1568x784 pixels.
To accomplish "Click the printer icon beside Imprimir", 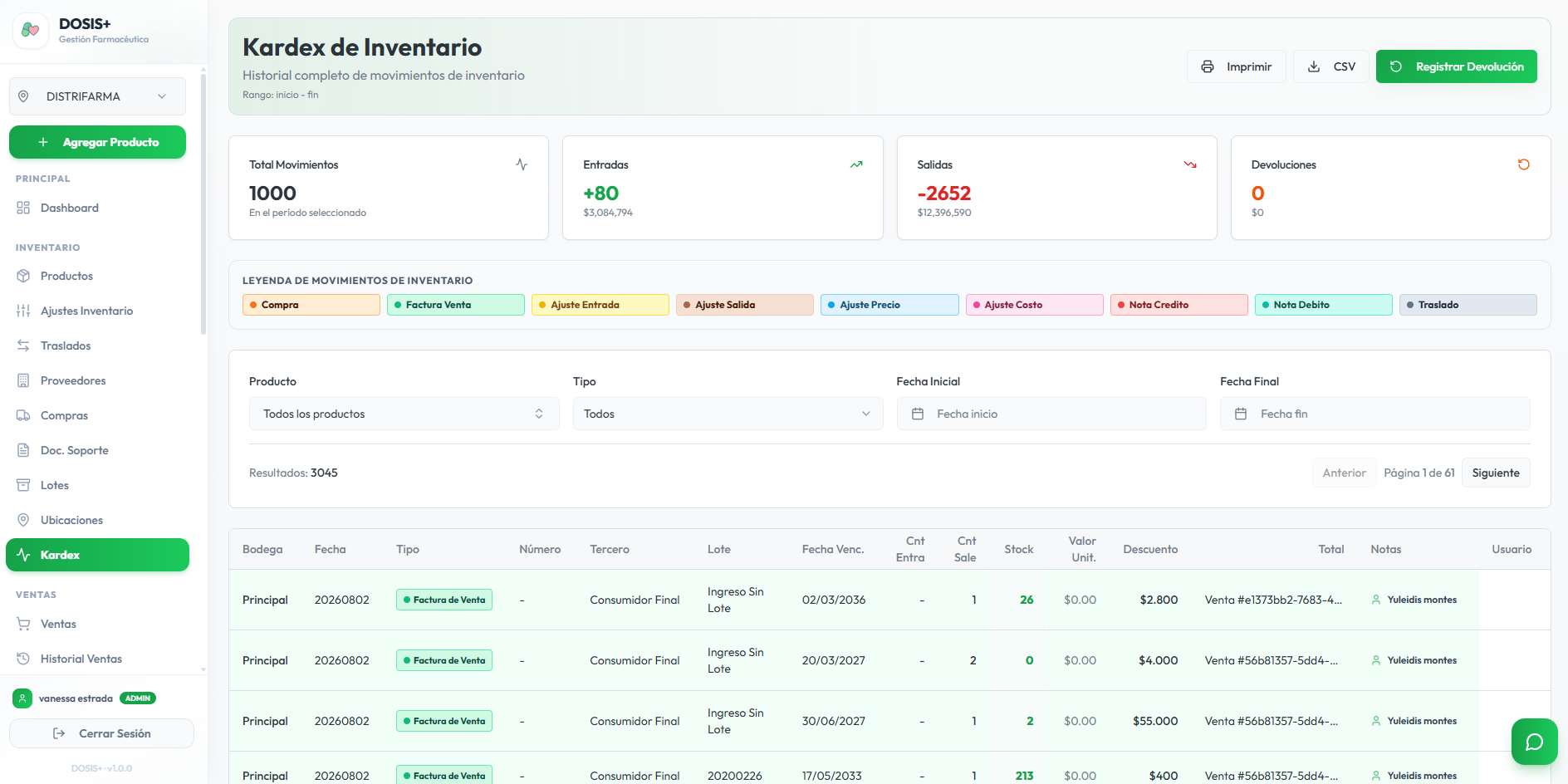I will tap(1208, 66).
